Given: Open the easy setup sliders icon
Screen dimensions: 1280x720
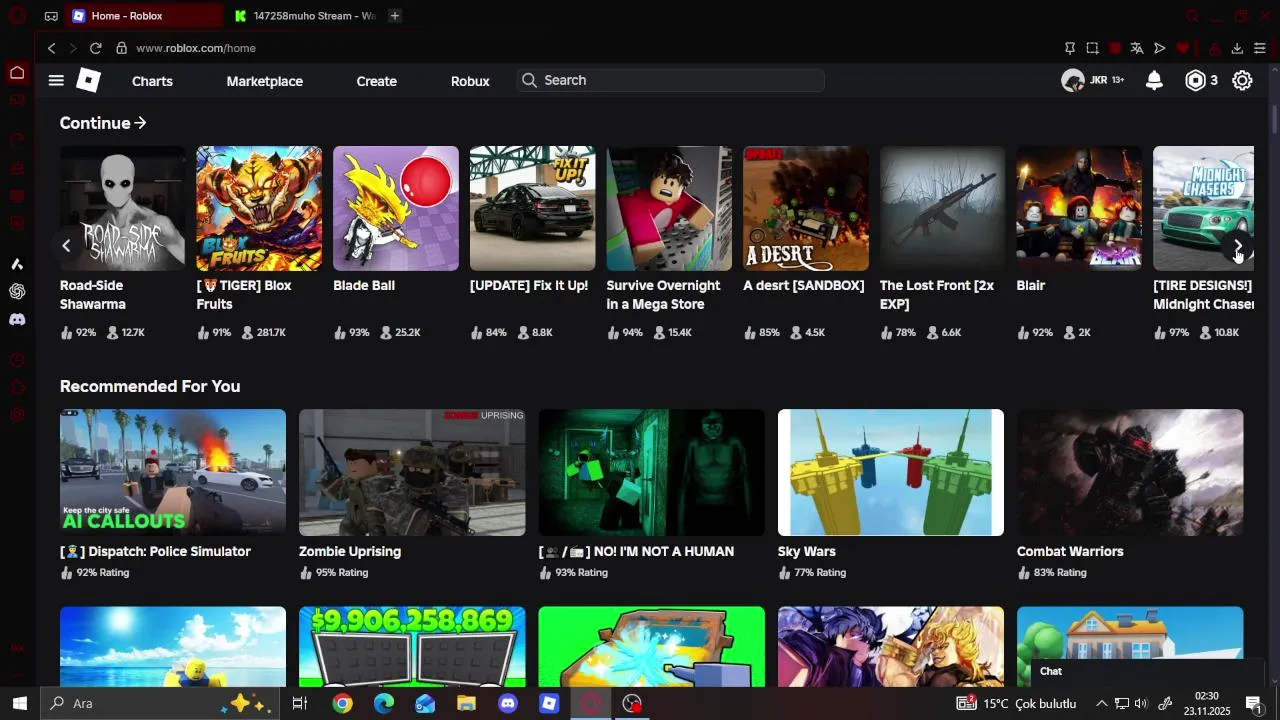Looking at the screenshot, I should [x=1260, y=48].
